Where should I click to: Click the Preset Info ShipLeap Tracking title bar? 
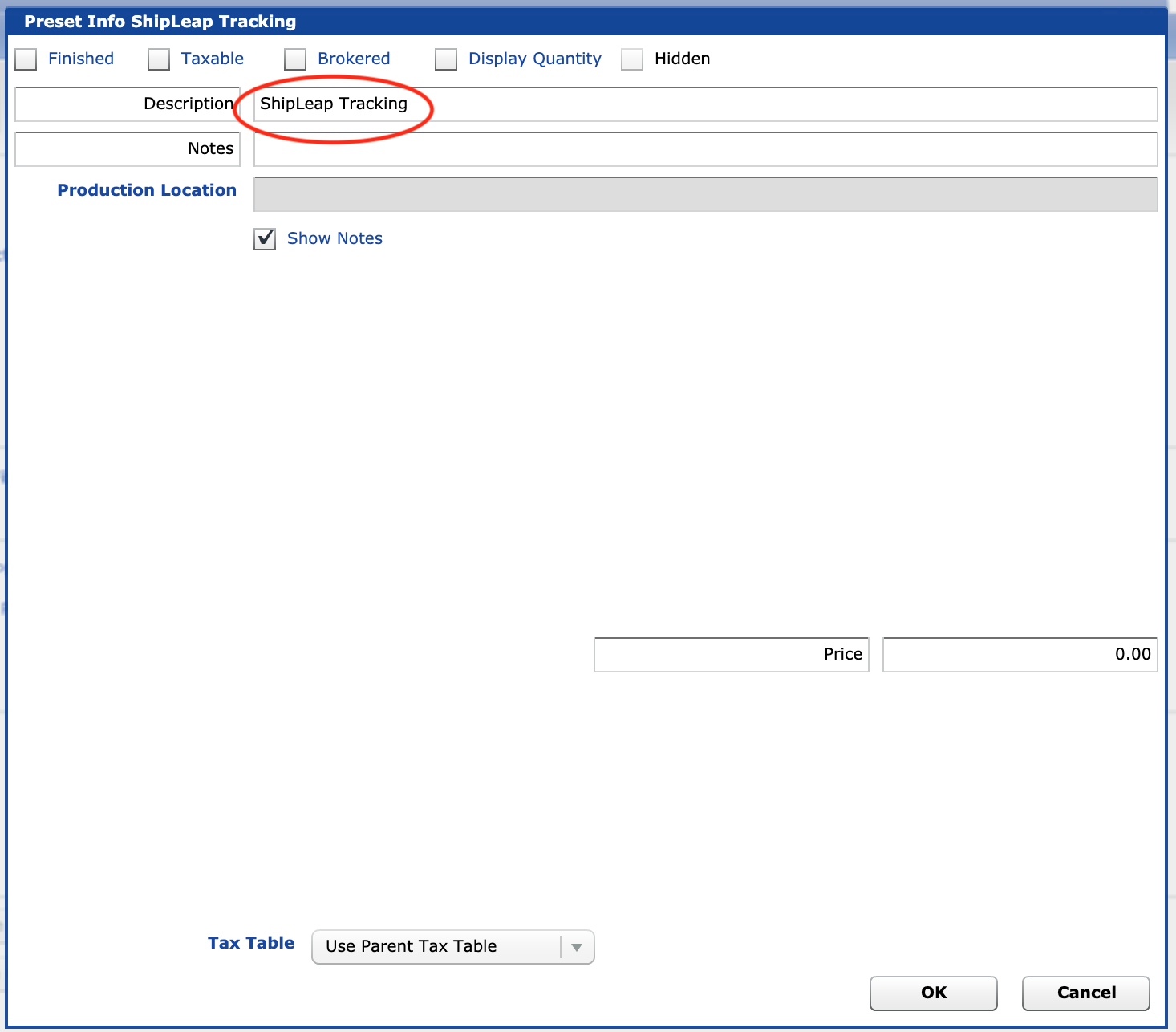coord(586,22)
